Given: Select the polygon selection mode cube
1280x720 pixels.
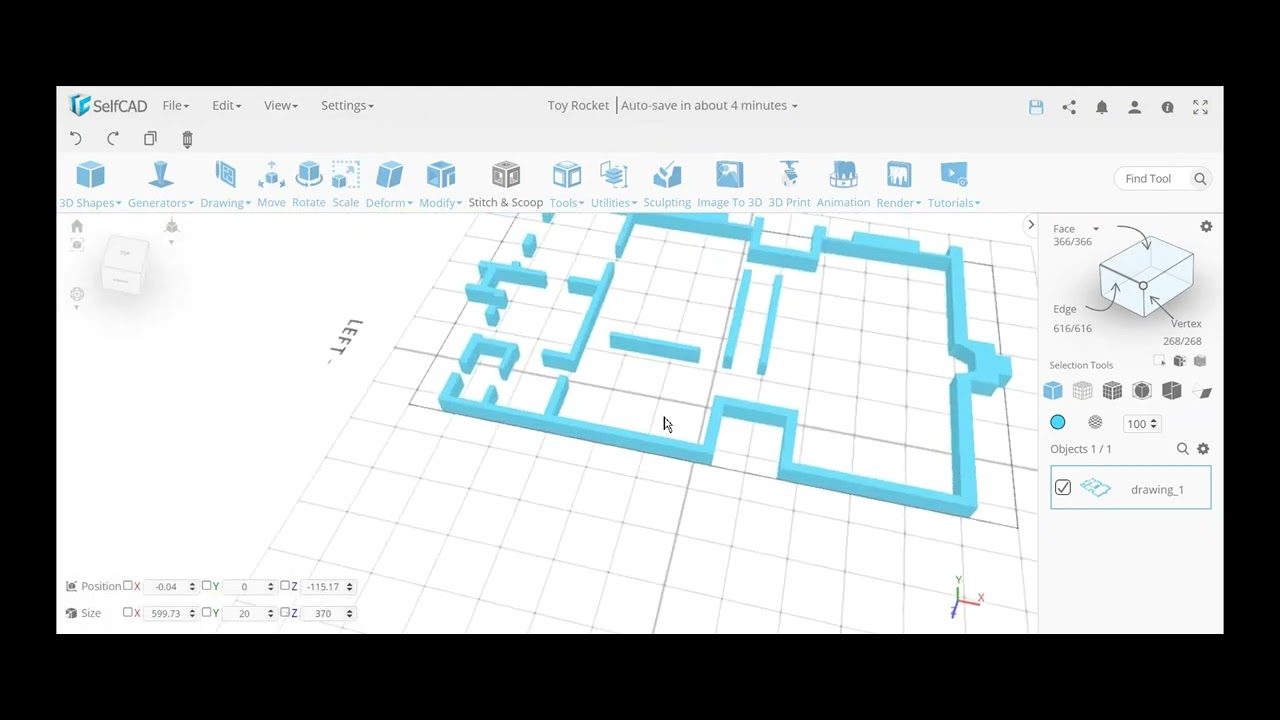Looking at the screenshot, I should pyautogui.click(x=1053, y=391).
